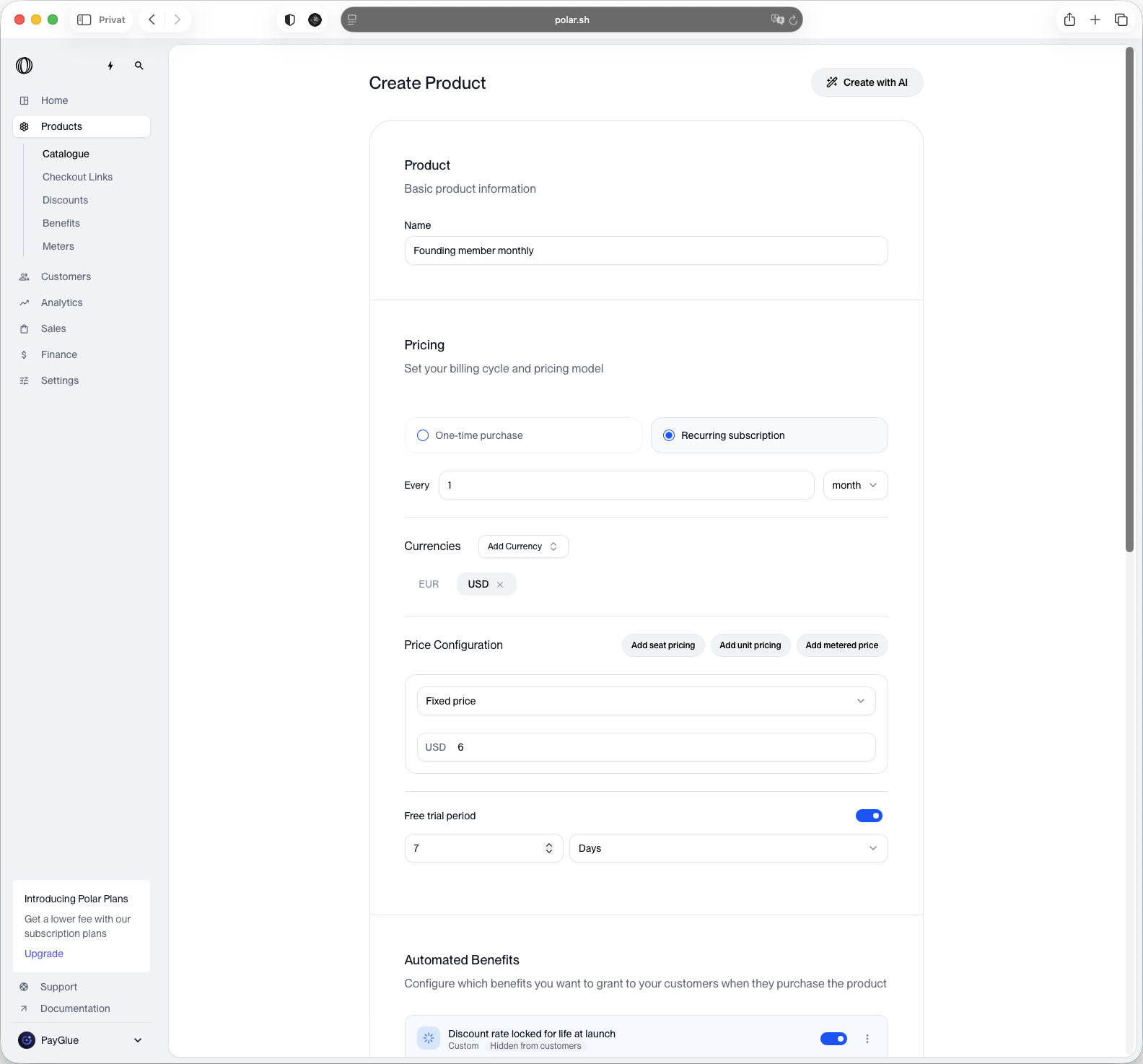The height and width of the screenshot is (1064, 1143).
Task: Follow the Upgrade link for Polar Plans
Action: 44,954
